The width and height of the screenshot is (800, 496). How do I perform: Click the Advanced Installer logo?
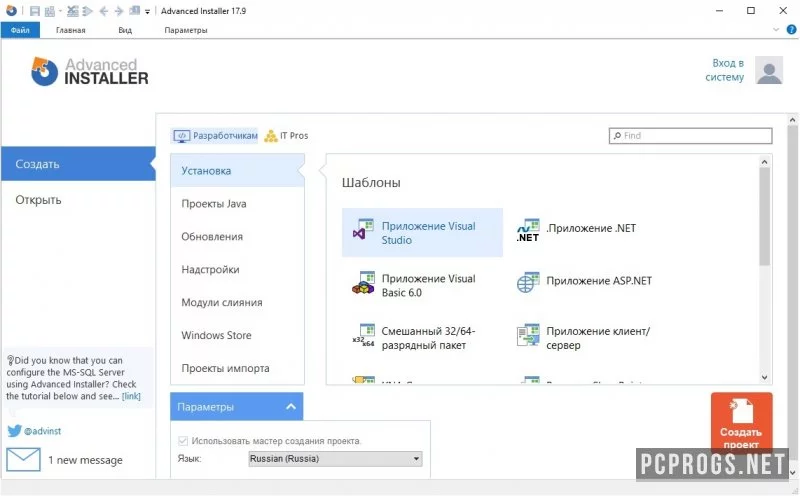(x=89, y=71)
